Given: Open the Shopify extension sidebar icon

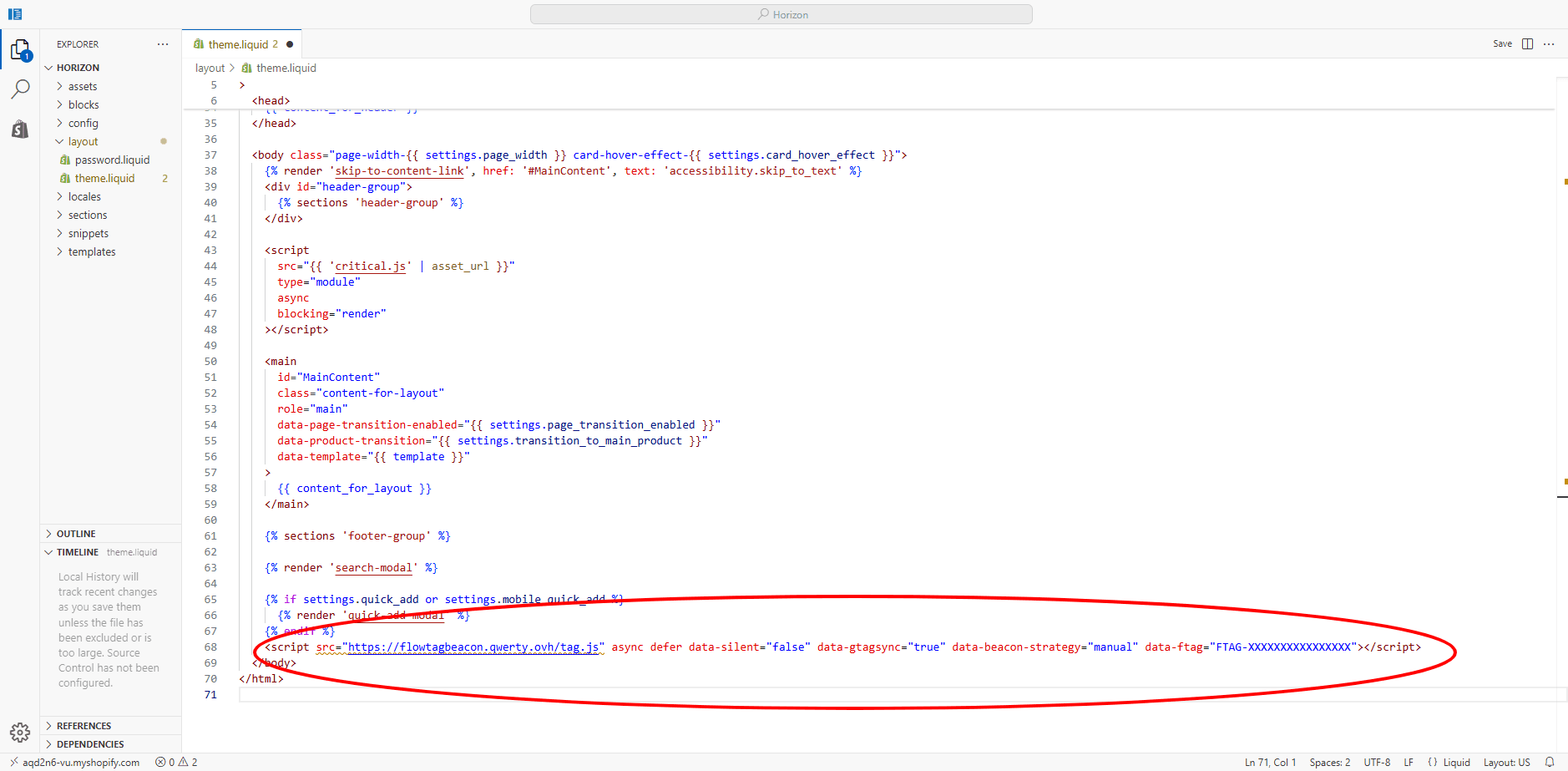Looking at the screenshot, I should coord(20,129).
